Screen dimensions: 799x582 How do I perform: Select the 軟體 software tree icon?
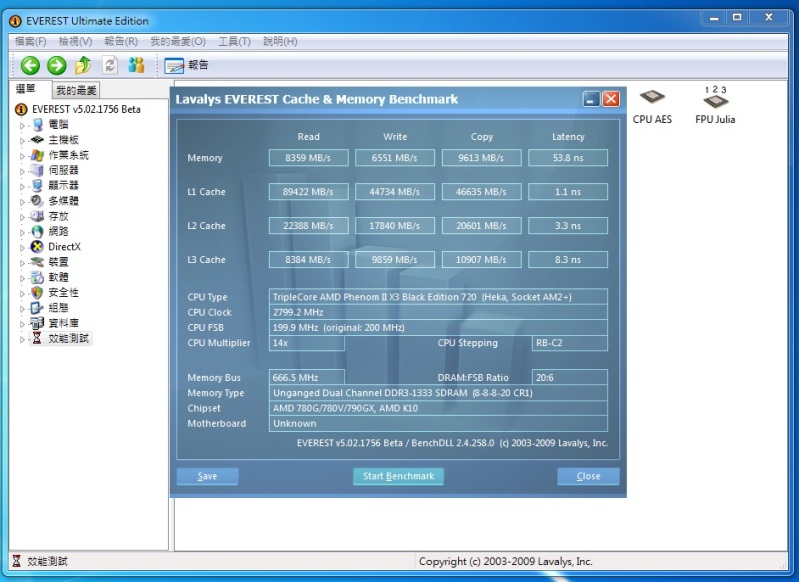tap(37, 277)
